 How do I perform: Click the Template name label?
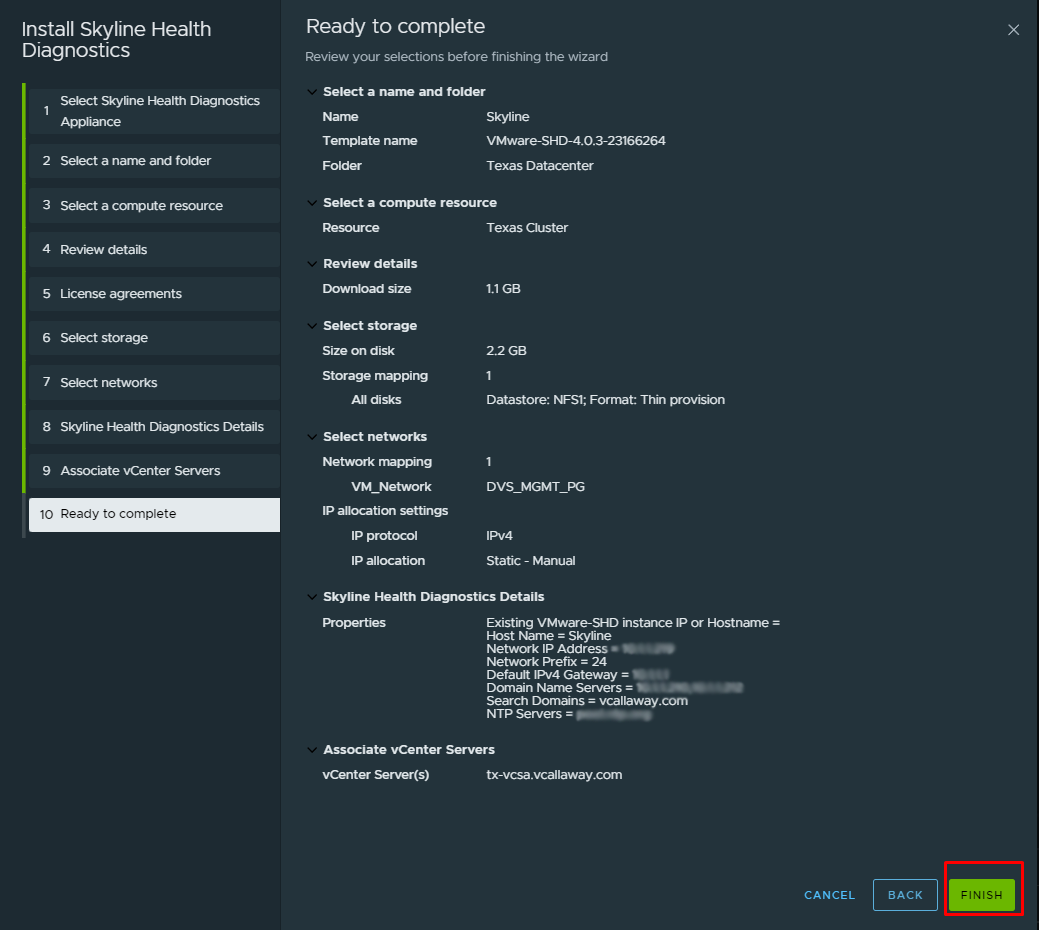pyautogui.click(x=370, y=140)
